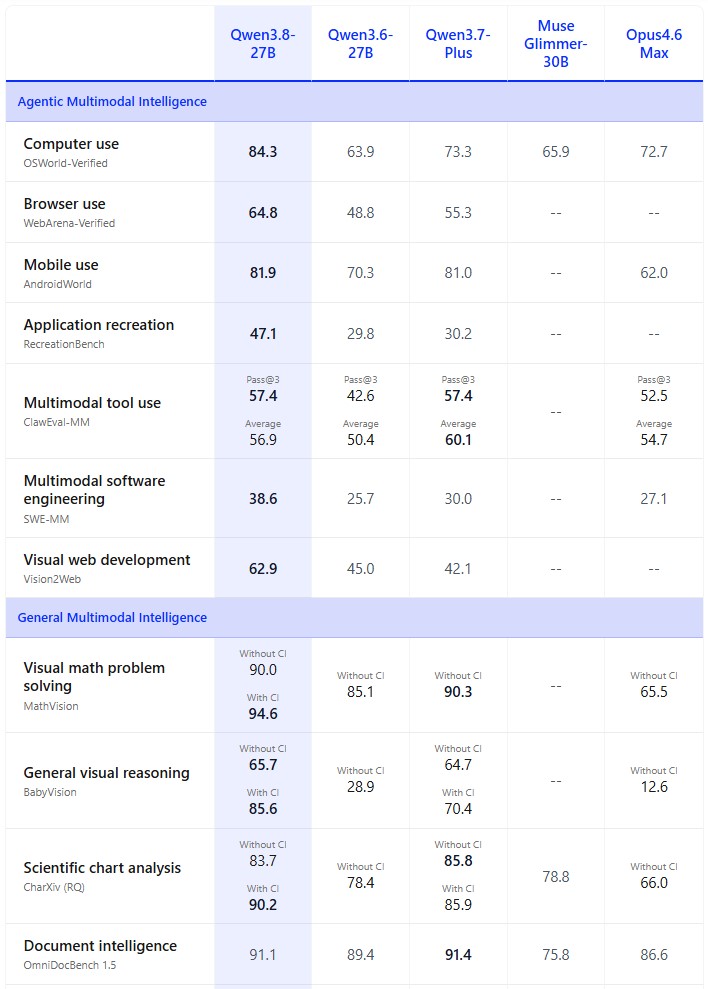Click the Application recreation row label

point(99,325)
